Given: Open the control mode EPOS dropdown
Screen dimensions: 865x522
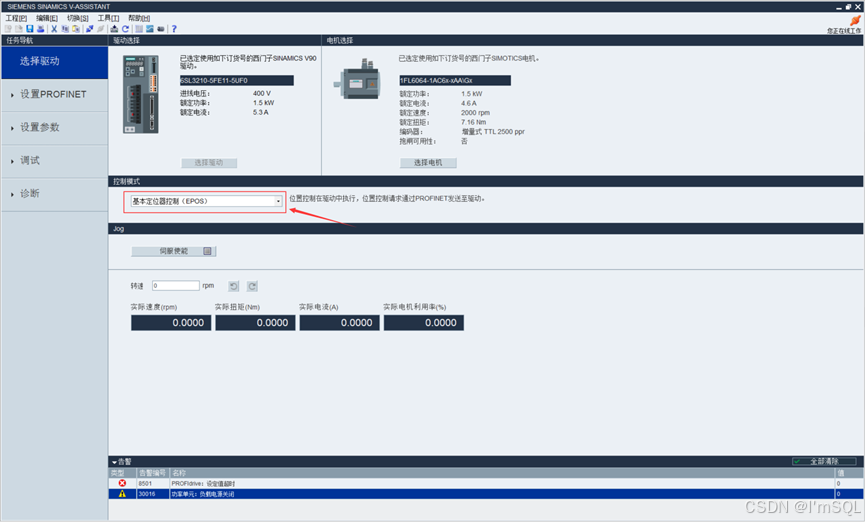Looking at the screenshot, I should (206, 201).
